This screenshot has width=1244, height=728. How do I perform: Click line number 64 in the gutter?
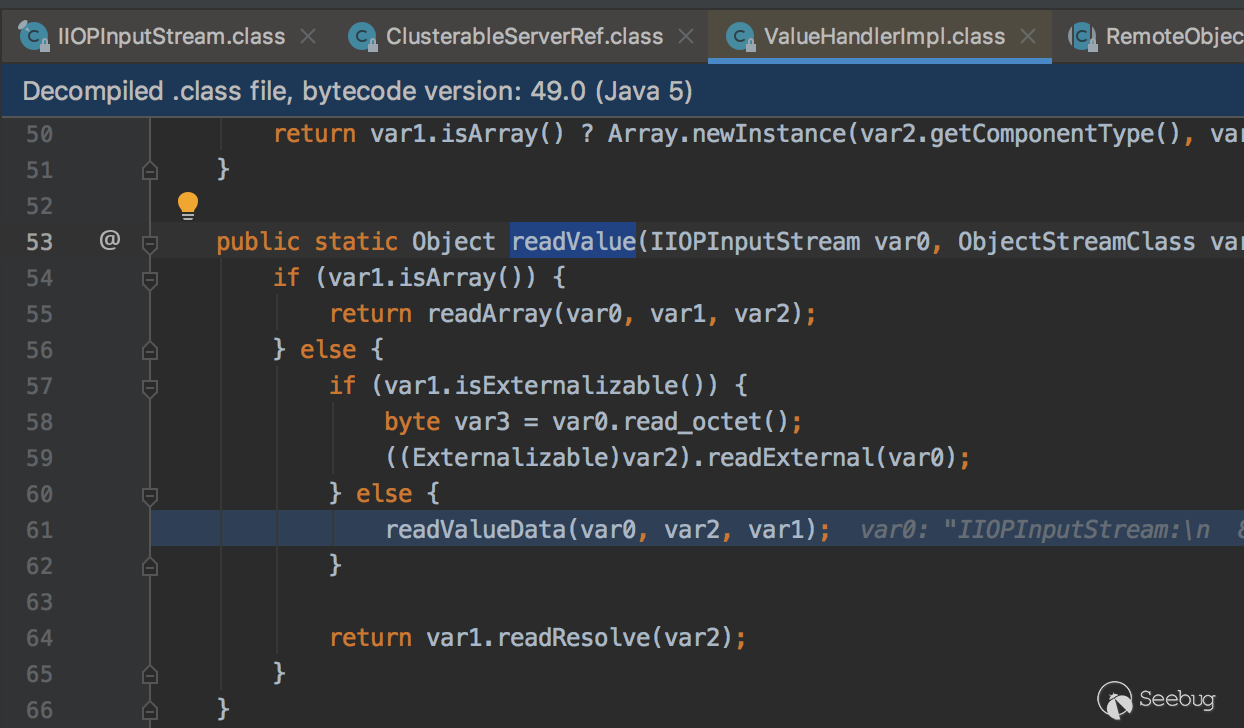point(39,638)
